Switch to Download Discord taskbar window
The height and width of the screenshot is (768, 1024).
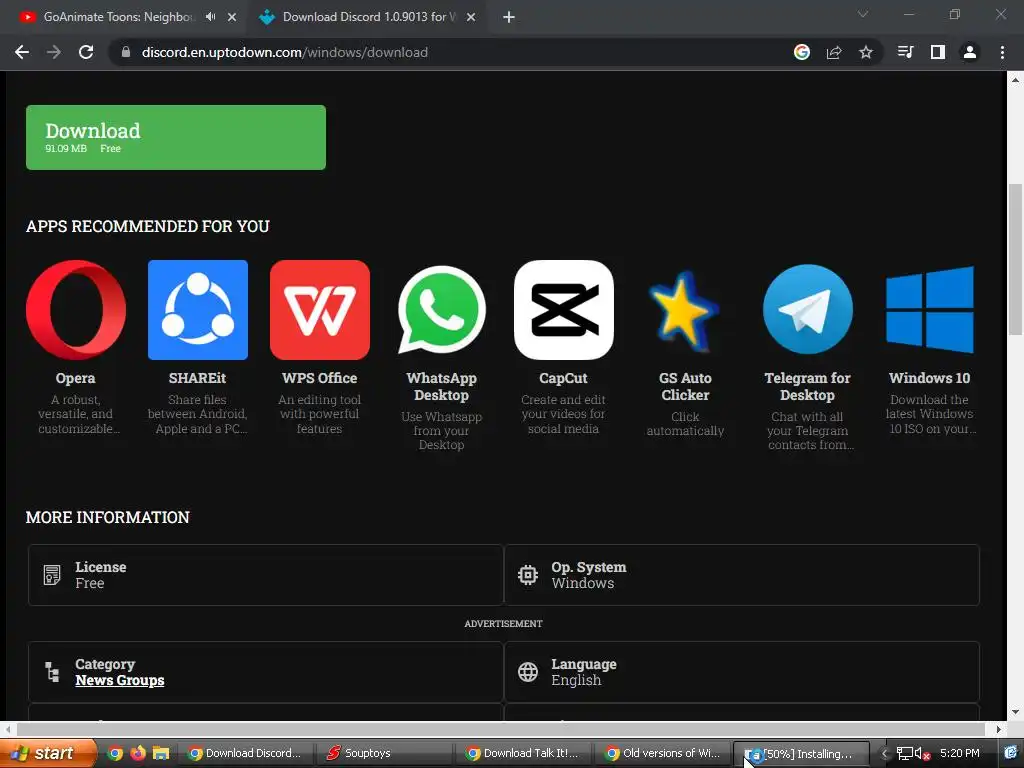[x=246, y=753]
